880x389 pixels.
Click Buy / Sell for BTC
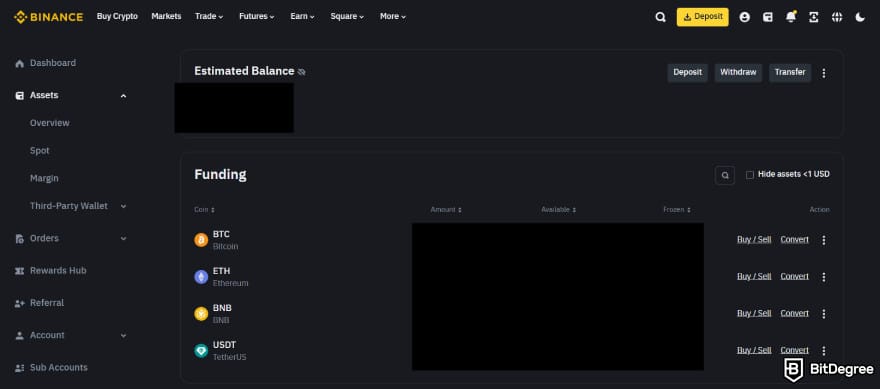point(754,240)
